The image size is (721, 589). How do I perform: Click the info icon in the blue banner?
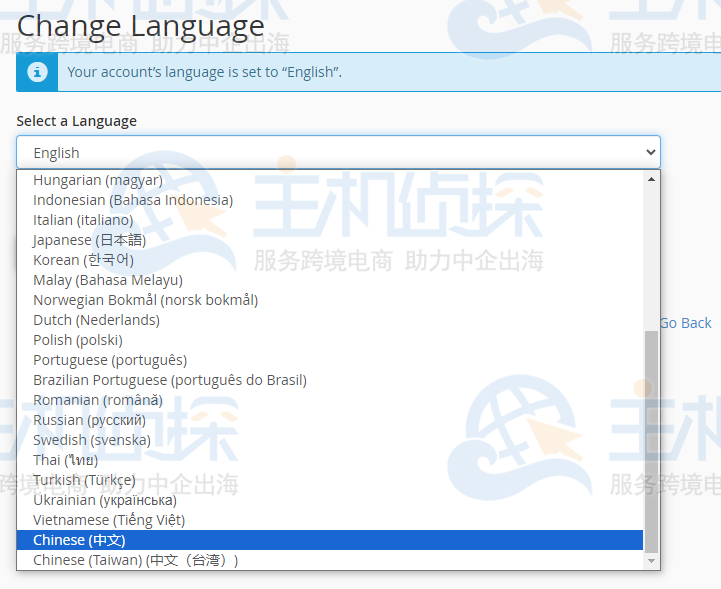[37, 72]
